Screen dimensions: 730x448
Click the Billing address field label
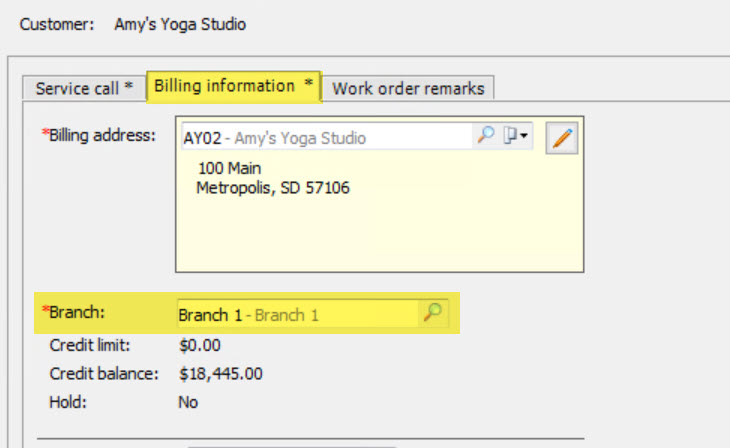[x=99, y=135]
